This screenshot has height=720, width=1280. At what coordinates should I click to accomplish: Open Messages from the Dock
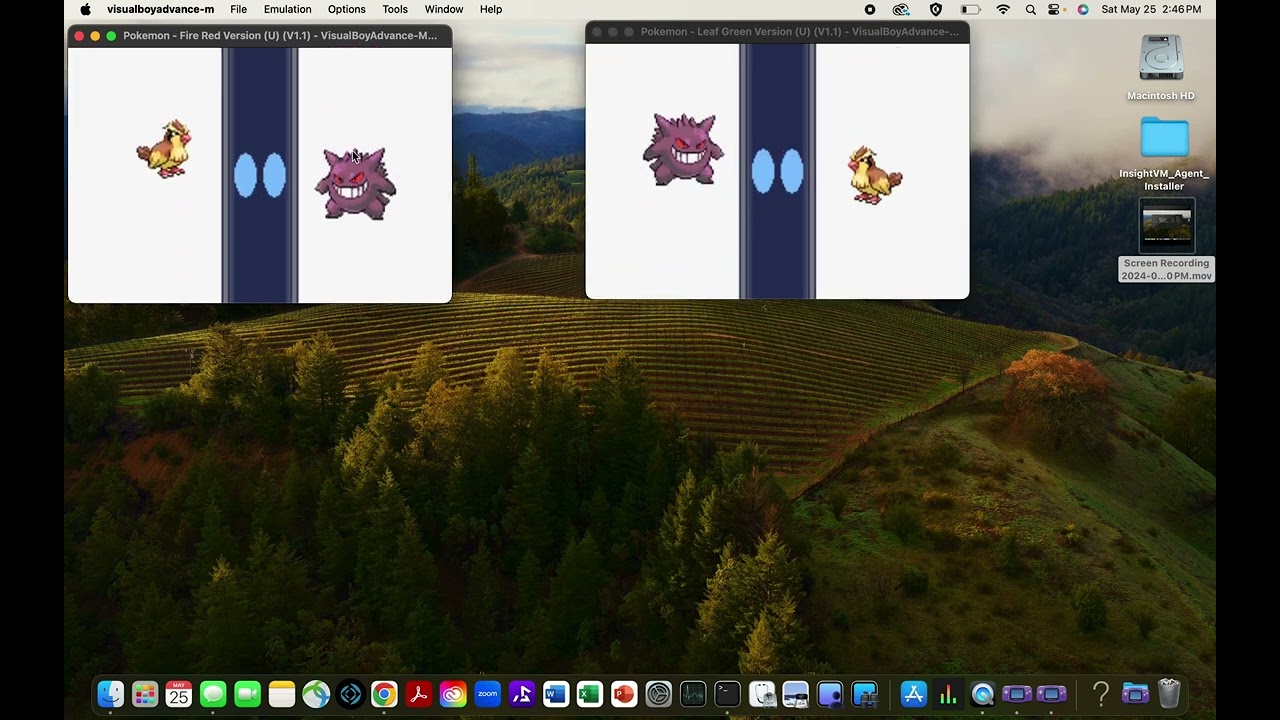[x=213, y=694]
